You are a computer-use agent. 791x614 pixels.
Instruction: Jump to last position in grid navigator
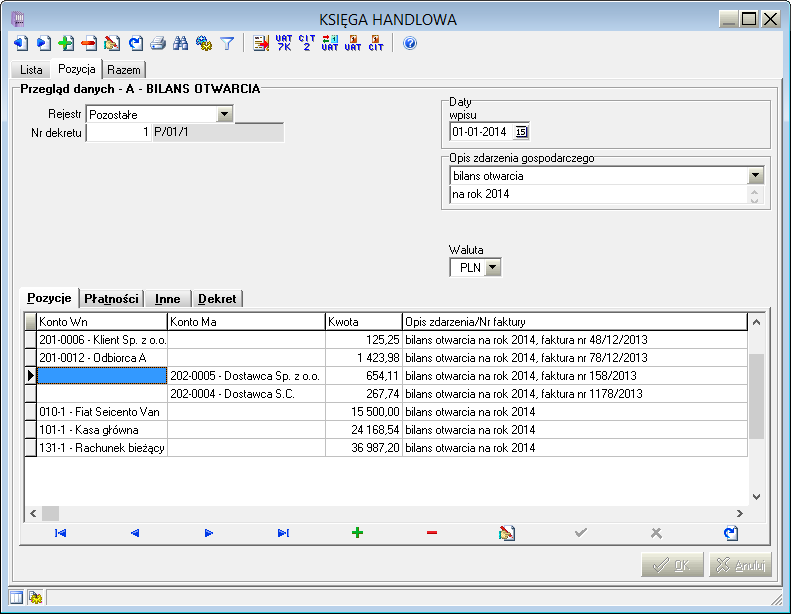(284, 533)
